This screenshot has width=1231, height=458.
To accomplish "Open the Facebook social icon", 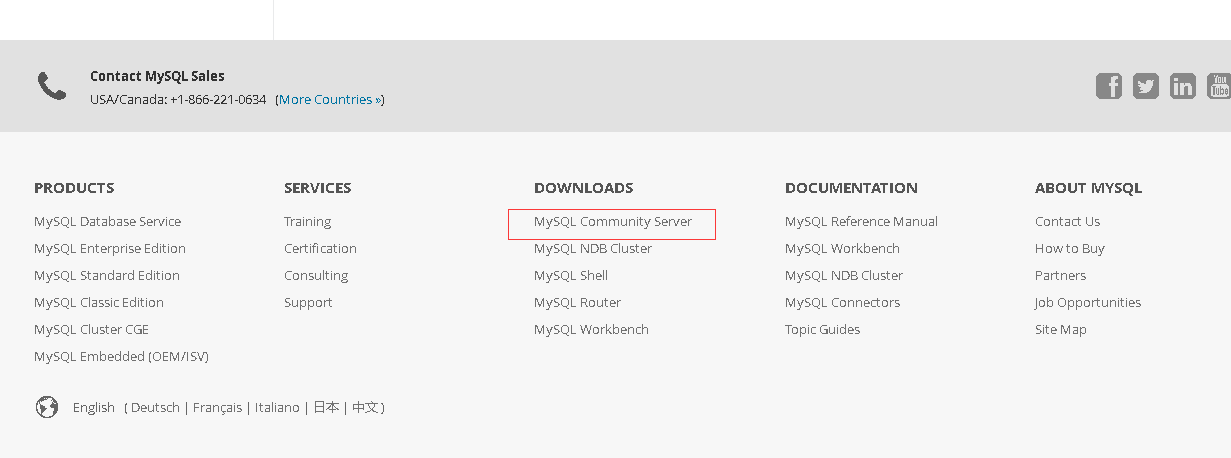I will click(x=1109, y=86).
